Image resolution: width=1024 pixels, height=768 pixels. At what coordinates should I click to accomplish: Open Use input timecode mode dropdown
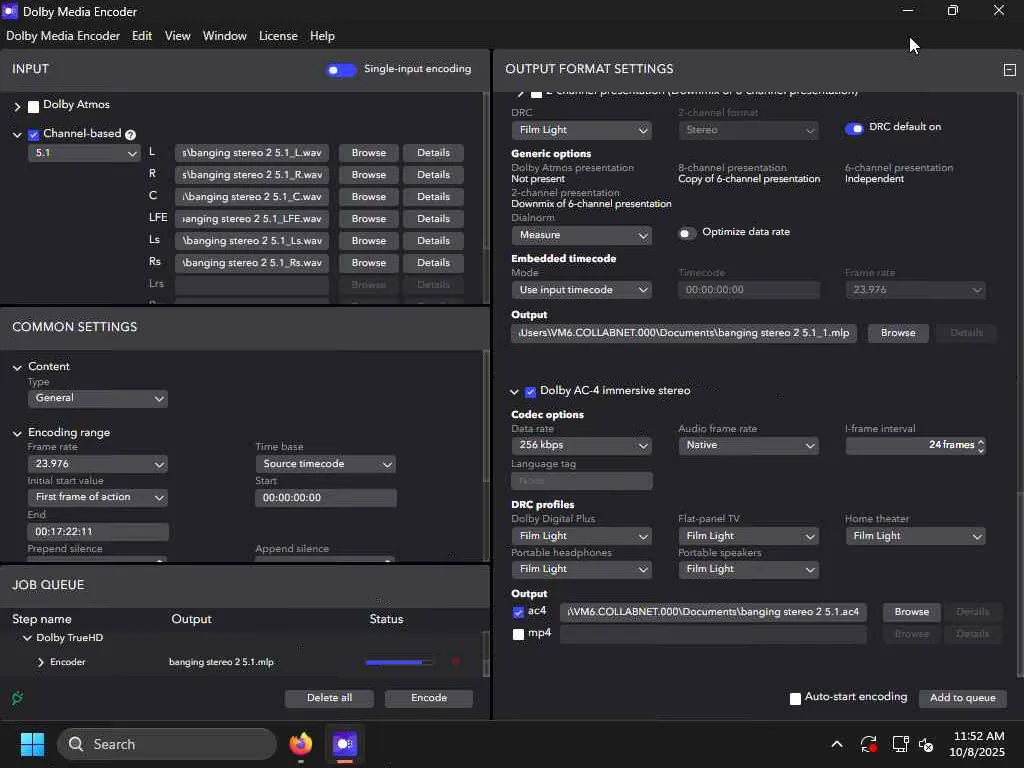(x=581, y=290)
